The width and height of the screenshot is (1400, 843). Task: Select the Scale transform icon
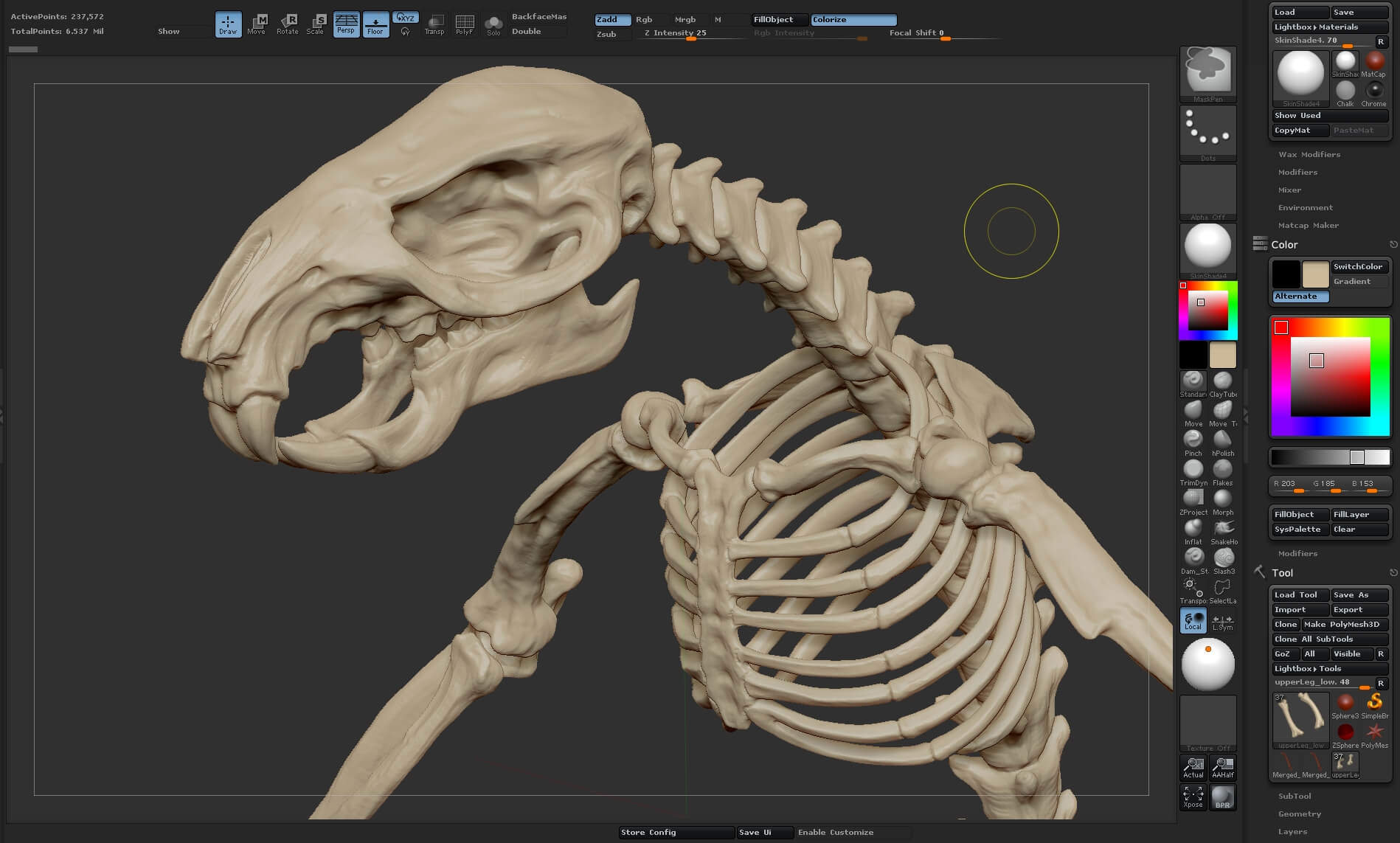[316, 24]
